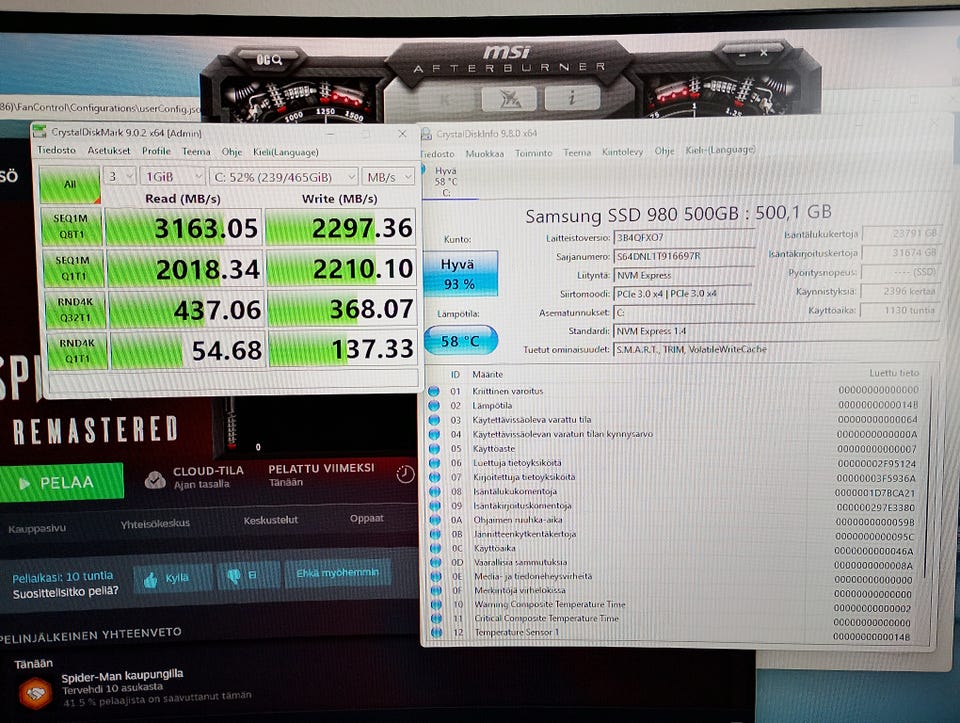The height and width of the screenshot is (723, 960).
Task: Open Tiedosto menu in CrystalDiskMark
Action: click(56, 150)
